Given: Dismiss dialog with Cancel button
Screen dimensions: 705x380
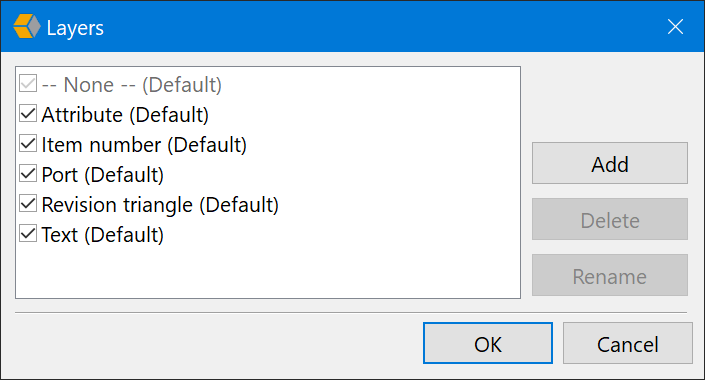Looking at the screenshot, I should [628, 343].
